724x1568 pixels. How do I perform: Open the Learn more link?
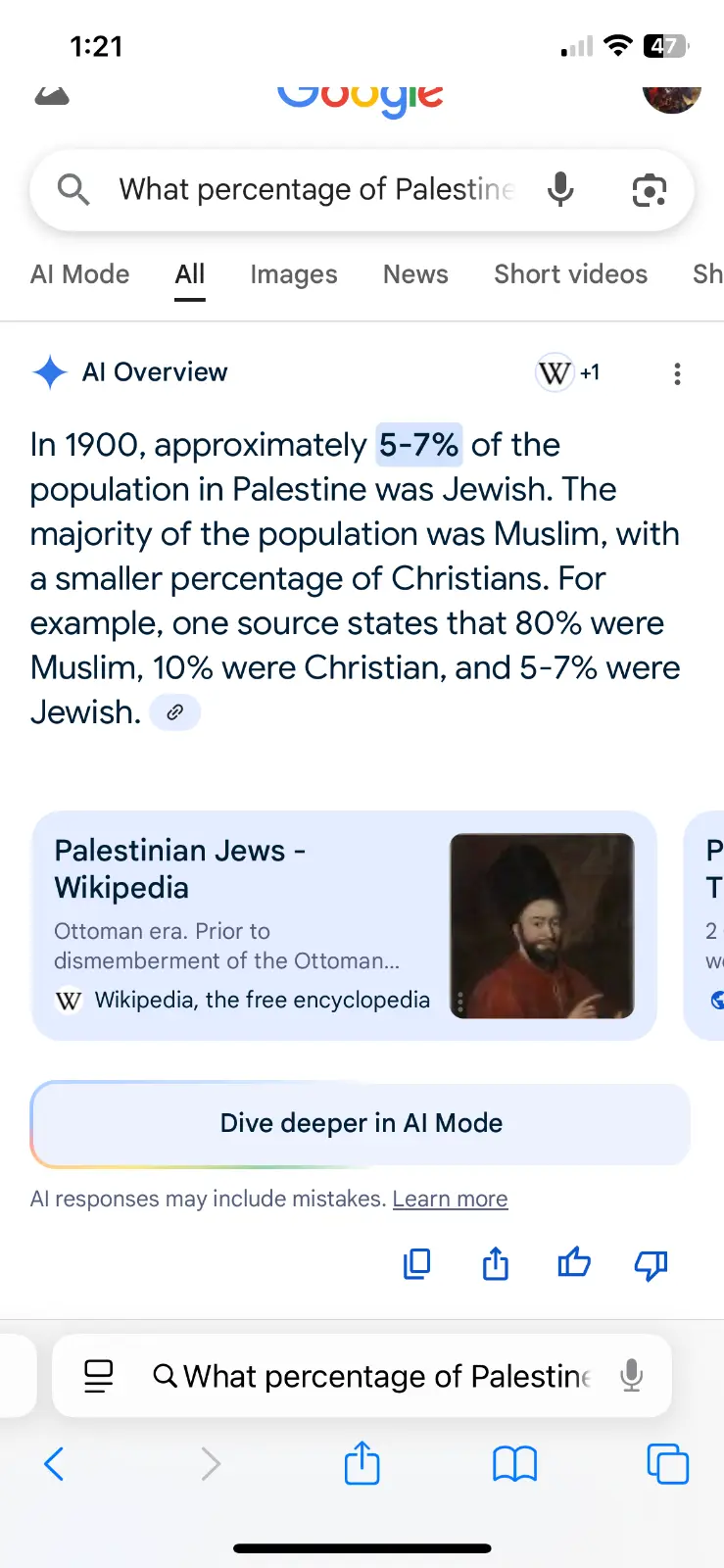click(x=450, y=1199)
